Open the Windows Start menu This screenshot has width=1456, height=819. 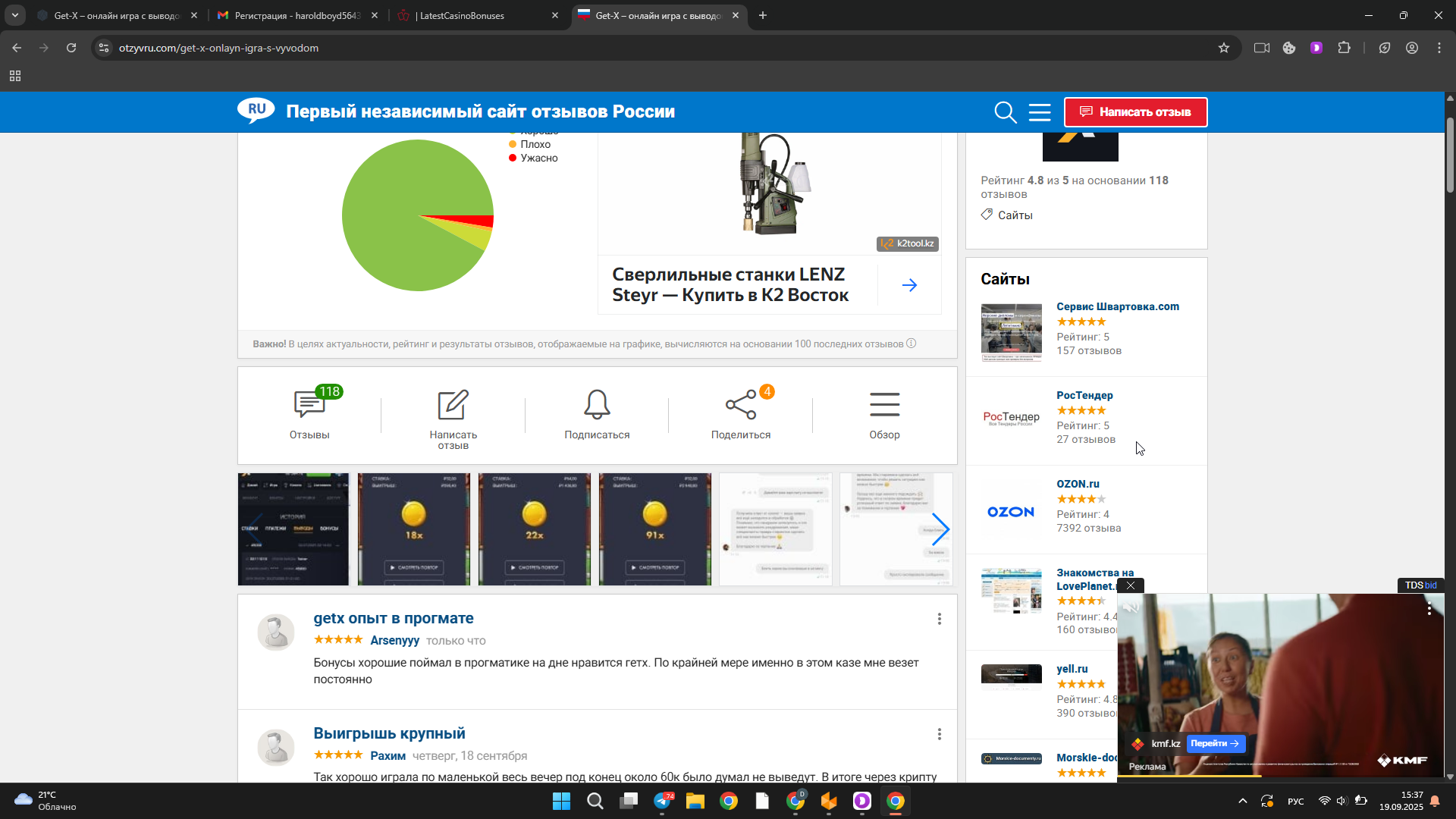(x=561, y=802)
